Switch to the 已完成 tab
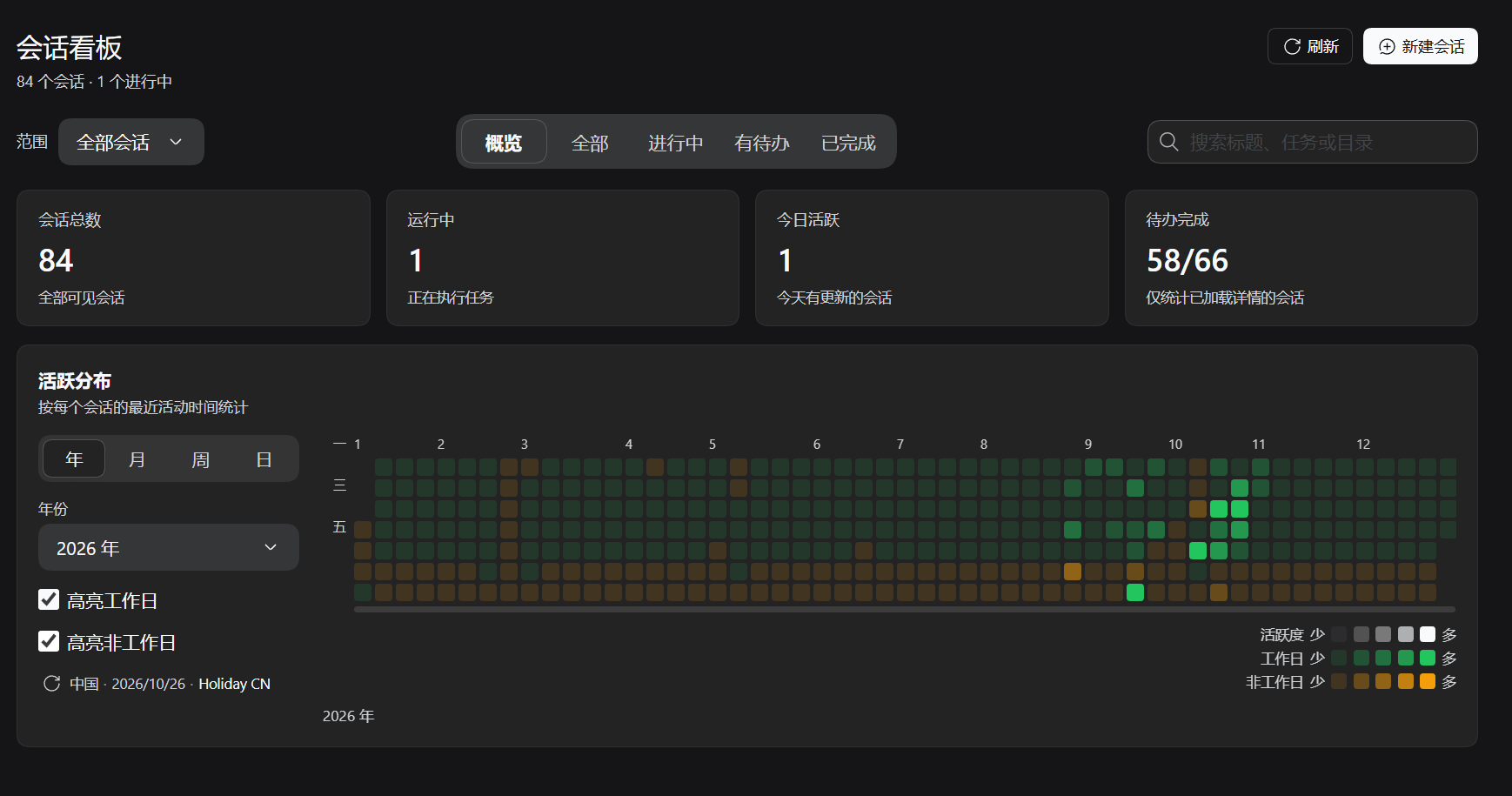 pos(848,142)
